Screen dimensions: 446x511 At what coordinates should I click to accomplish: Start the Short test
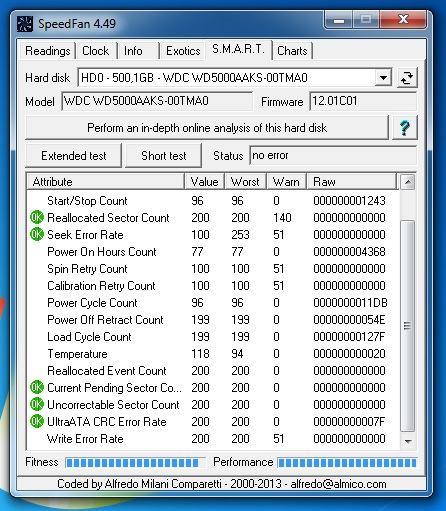tap(164, 156)
